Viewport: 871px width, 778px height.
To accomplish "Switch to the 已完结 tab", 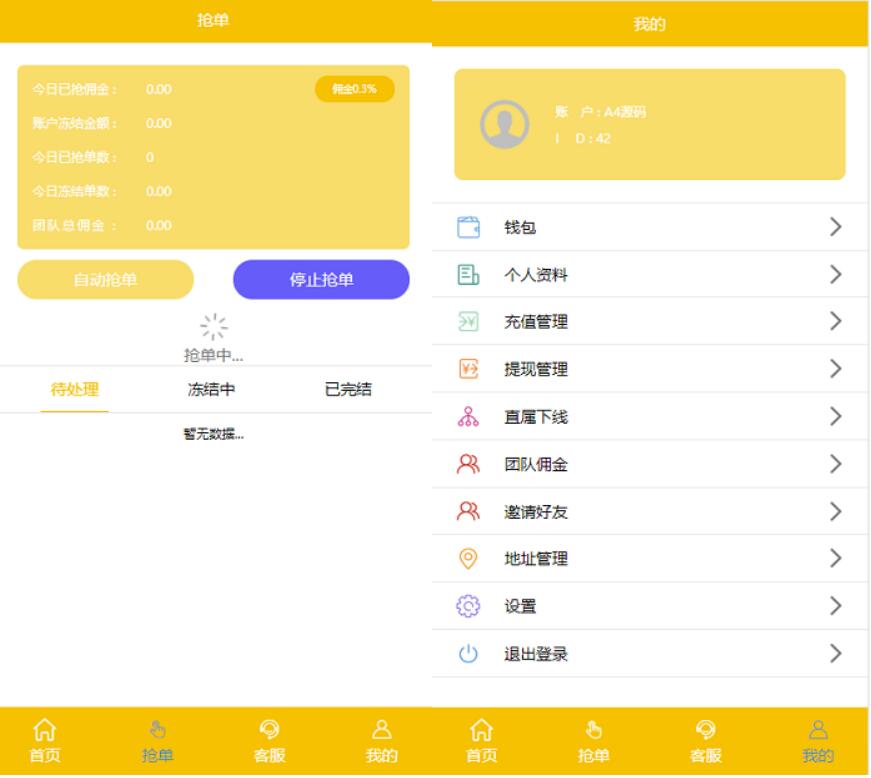I will click(348, 389).
